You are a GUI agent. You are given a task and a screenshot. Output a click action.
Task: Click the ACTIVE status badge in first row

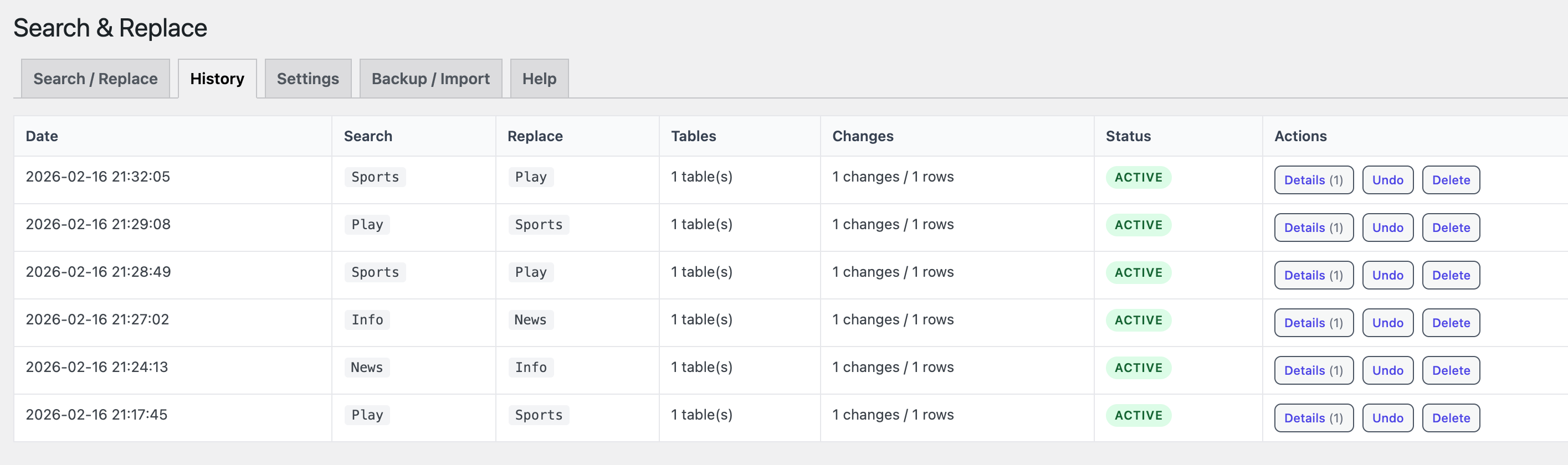coord(1137,178)
